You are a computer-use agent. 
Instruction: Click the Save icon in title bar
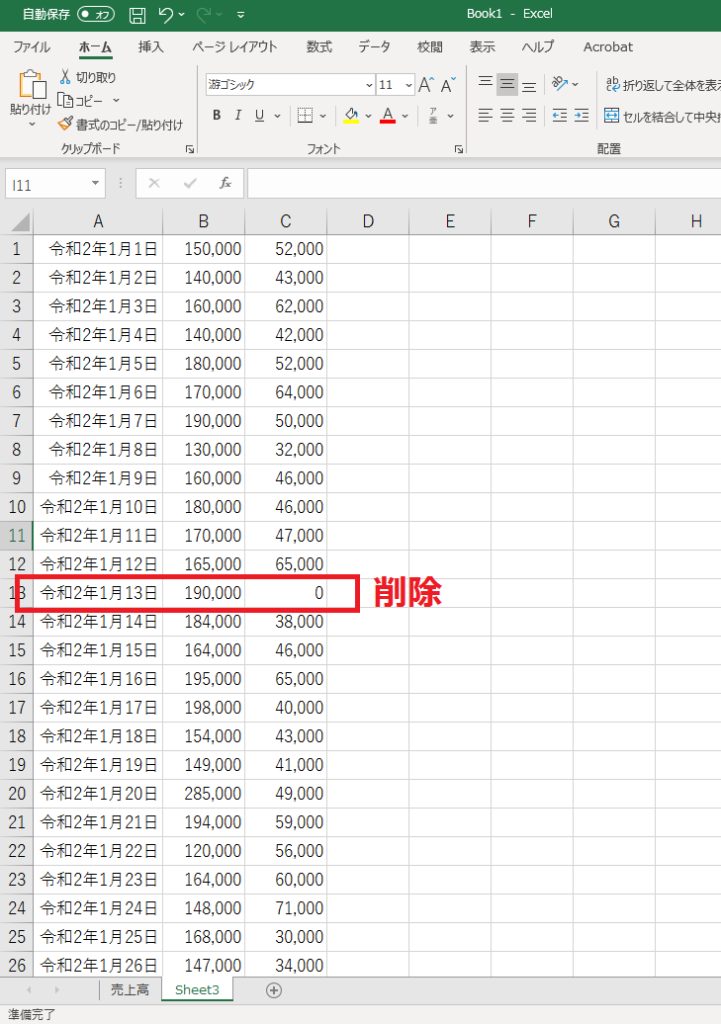coord(138,15)
